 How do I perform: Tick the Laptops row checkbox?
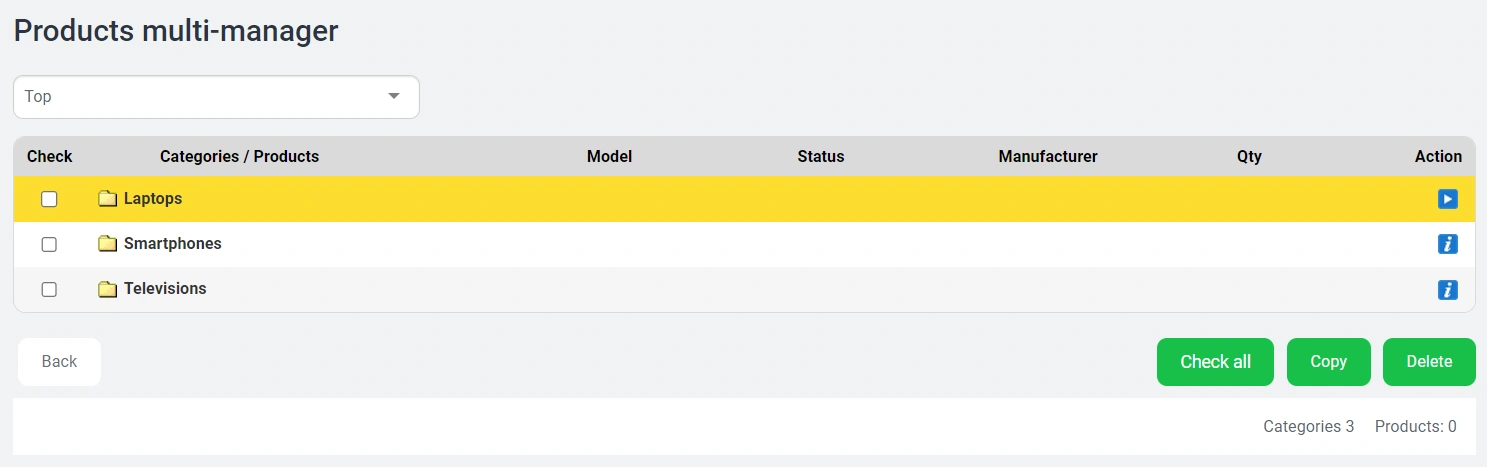click(49, 200)
